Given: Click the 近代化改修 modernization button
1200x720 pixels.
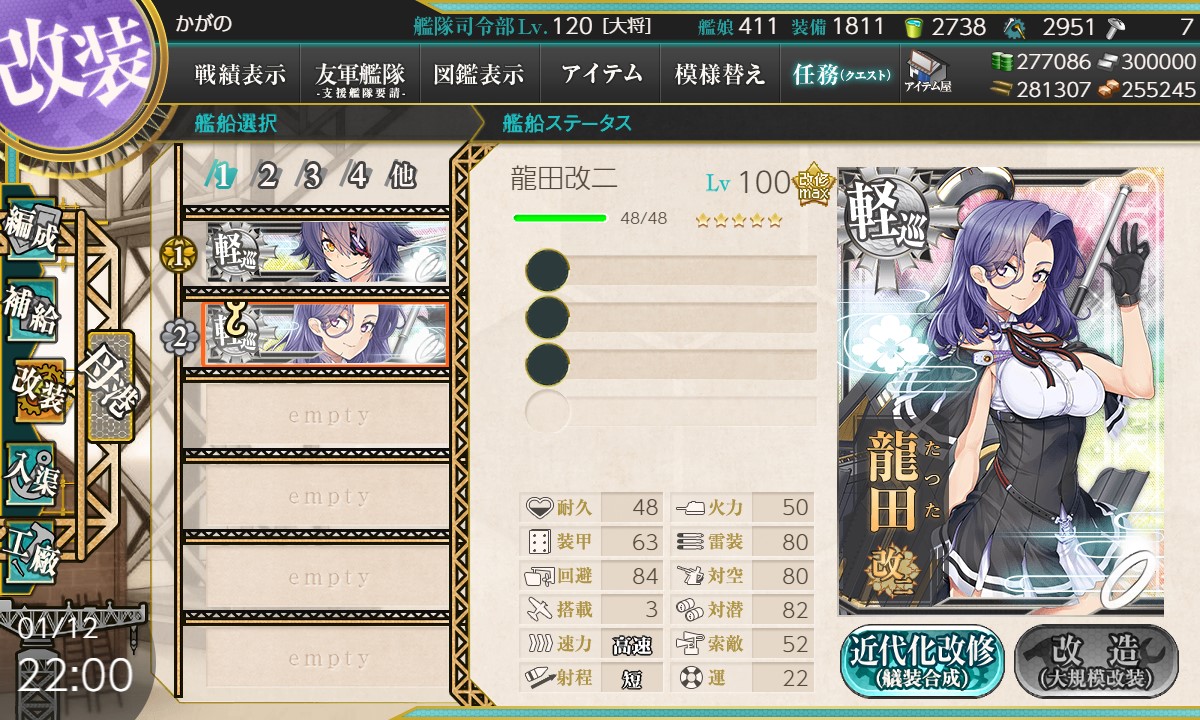Looking at the screenshot, I should [x=922, y=661].
